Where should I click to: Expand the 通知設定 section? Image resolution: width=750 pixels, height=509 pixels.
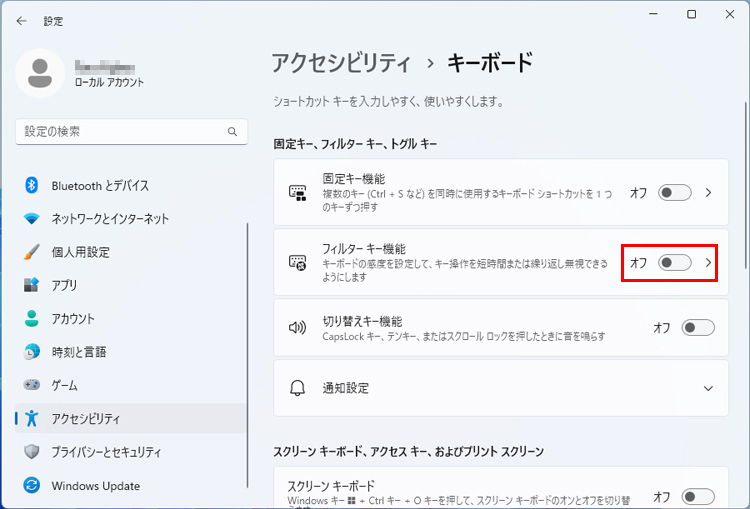[708, 388]
